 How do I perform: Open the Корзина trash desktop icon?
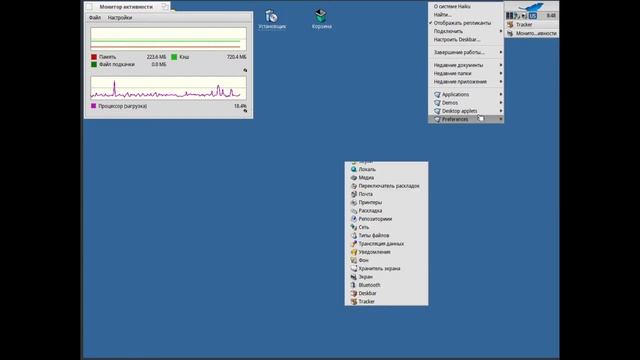click(x=321, y=19)
